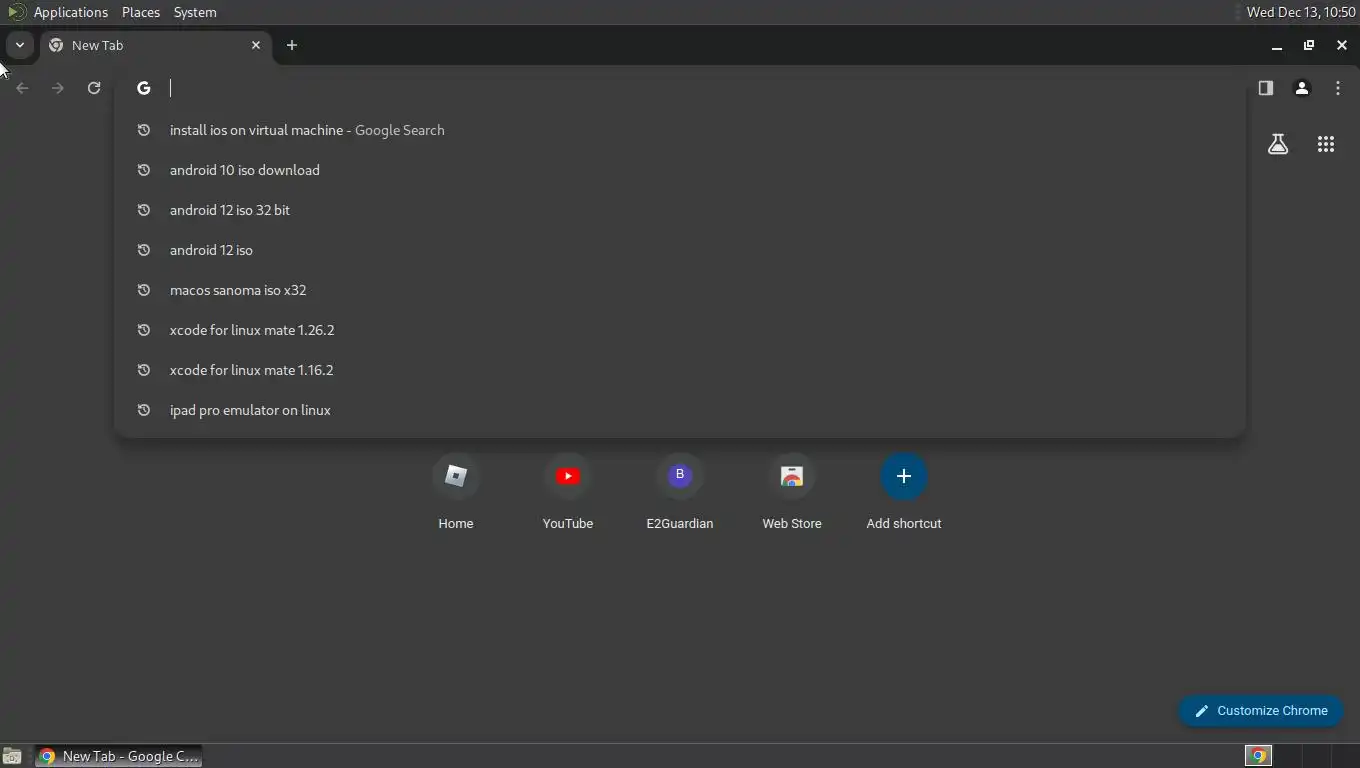Restore the Chrome window size
This screenshot has height=768, width=1360.
click(x=1309, y=45)
